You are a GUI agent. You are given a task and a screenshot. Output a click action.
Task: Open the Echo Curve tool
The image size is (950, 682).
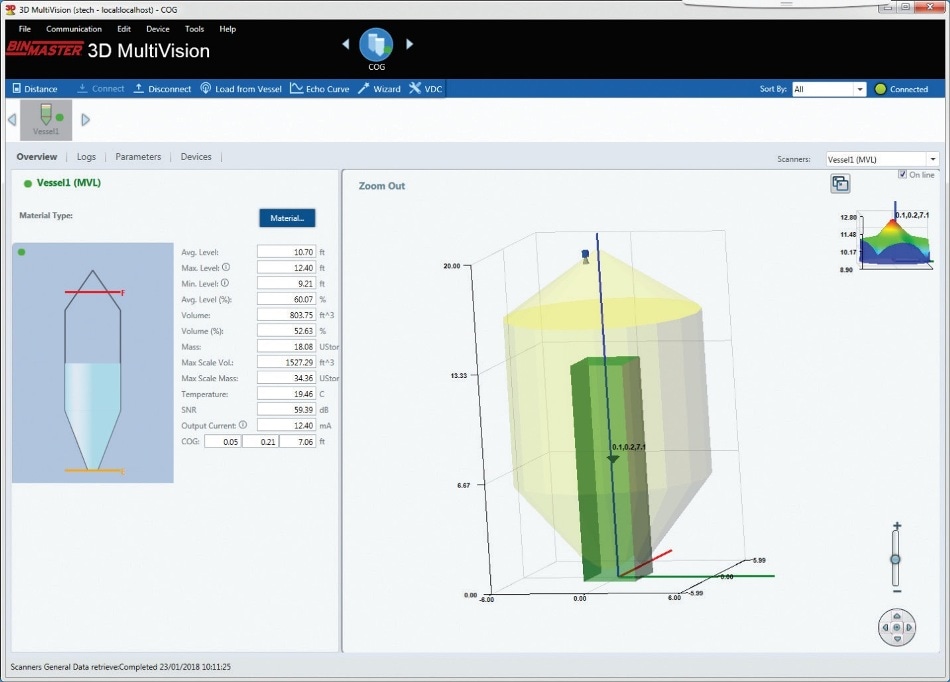tap(319, 88)
